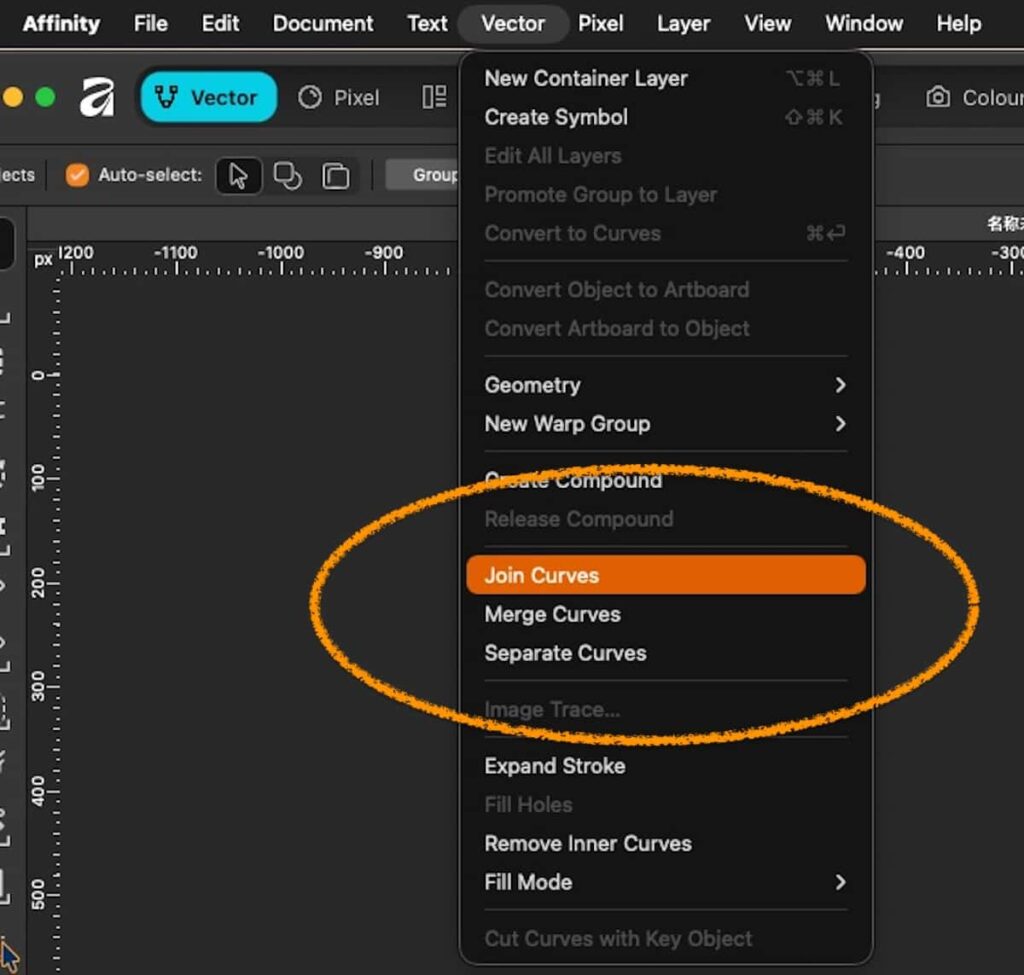Uncheck the Auto-select checkbox
The width and height of the screenshot is (1024, 975).
point(77,176)
